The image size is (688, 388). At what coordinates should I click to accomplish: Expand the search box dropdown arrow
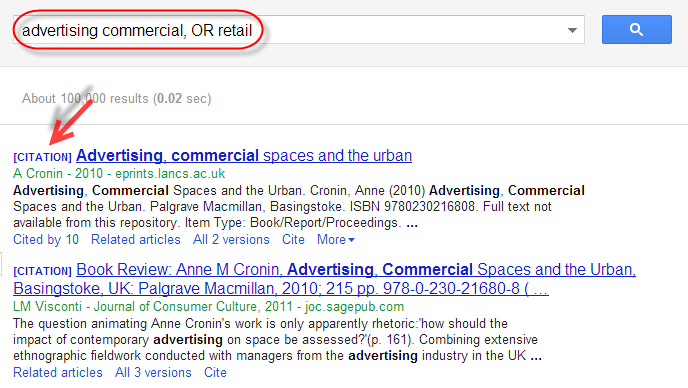click(572, 30)
